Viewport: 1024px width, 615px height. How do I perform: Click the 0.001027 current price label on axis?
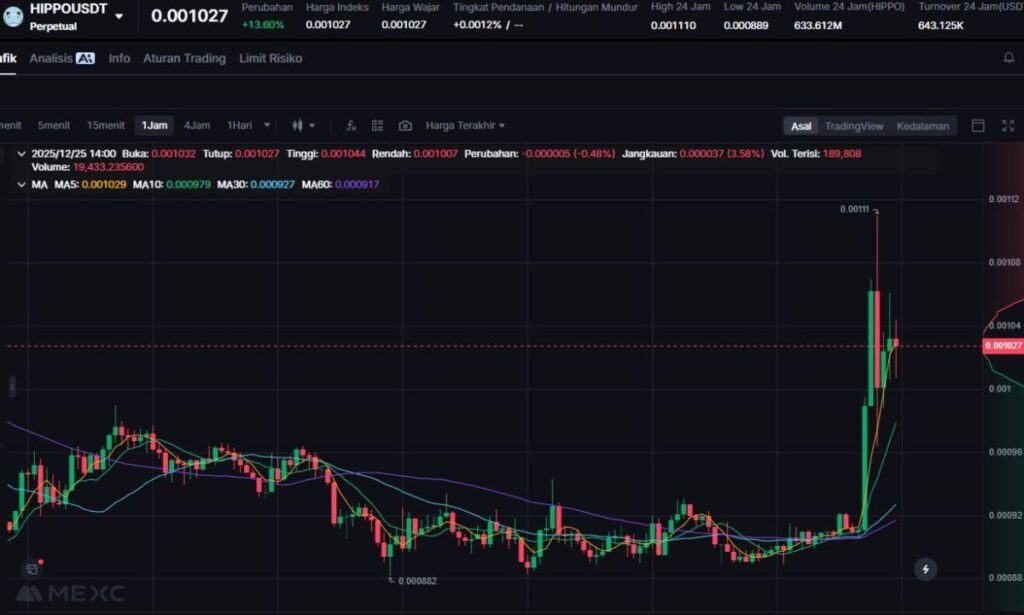pyautogui.click(x=1003, y=346)
